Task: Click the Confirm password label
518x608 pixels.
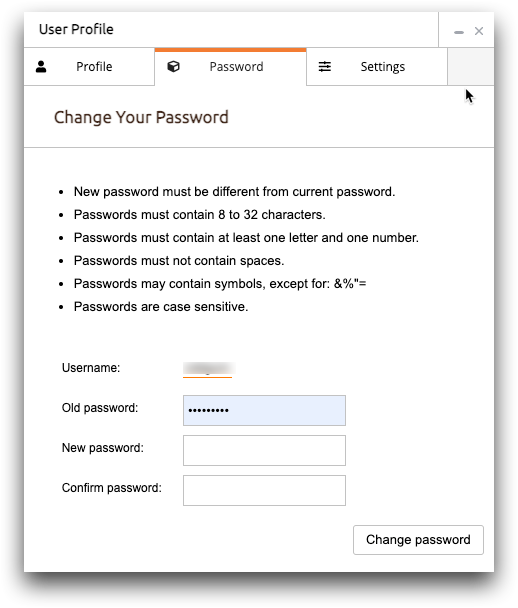Action: [x=112, y=488]
